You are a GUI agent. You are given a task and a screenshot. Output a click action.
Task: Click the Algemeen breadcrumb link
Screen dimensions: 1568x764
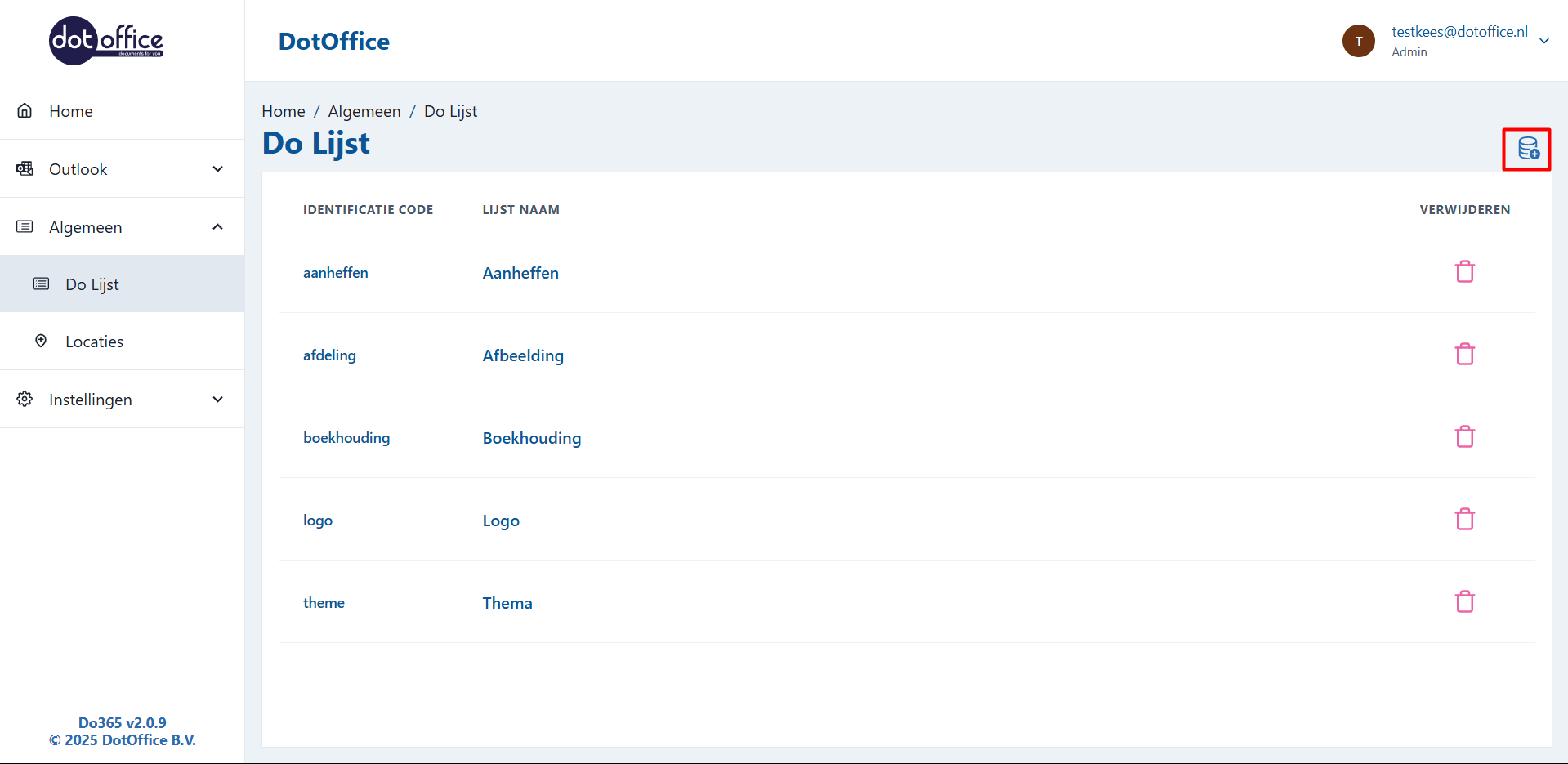(x=364, y=111)
